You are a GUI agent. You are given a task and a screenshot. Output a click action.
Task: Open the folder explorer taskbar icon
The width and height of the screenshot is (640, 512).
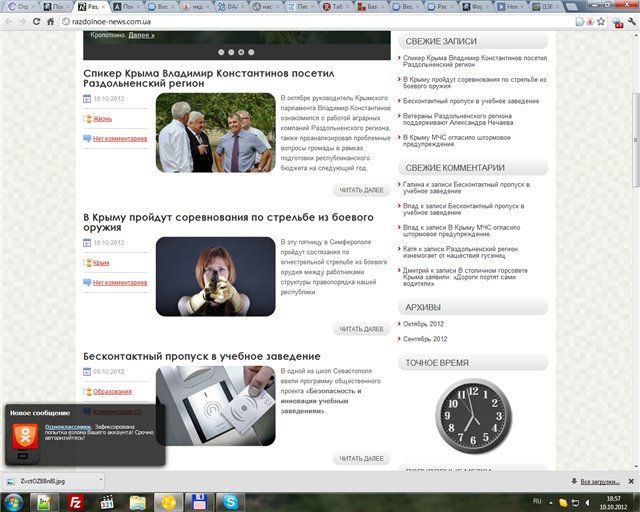(138, 502)
